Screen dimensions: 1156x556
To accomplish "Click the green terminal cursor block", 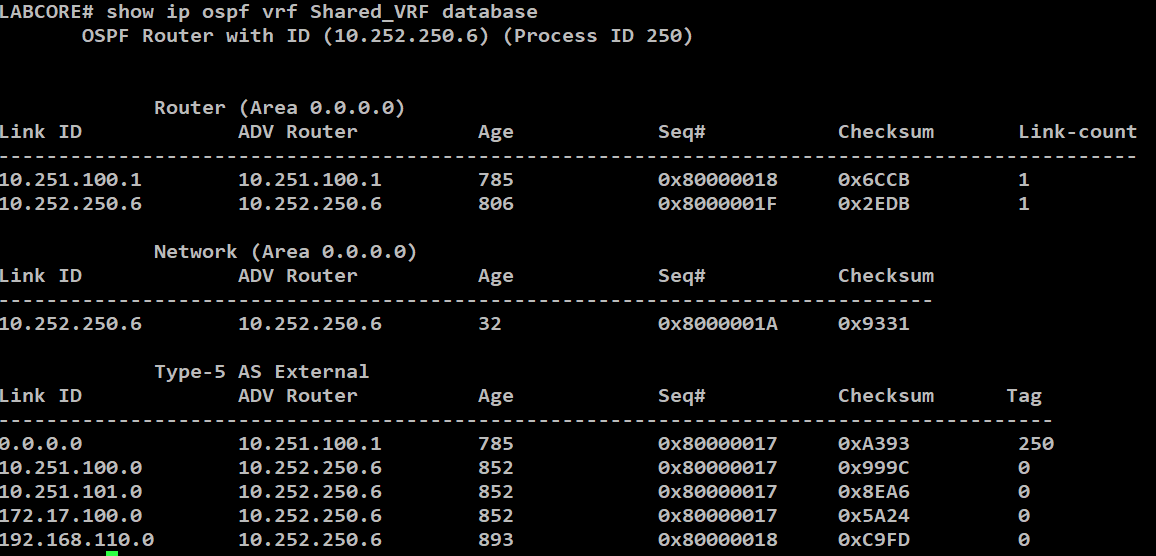I will pyautogui.click(x=112, y=553).
